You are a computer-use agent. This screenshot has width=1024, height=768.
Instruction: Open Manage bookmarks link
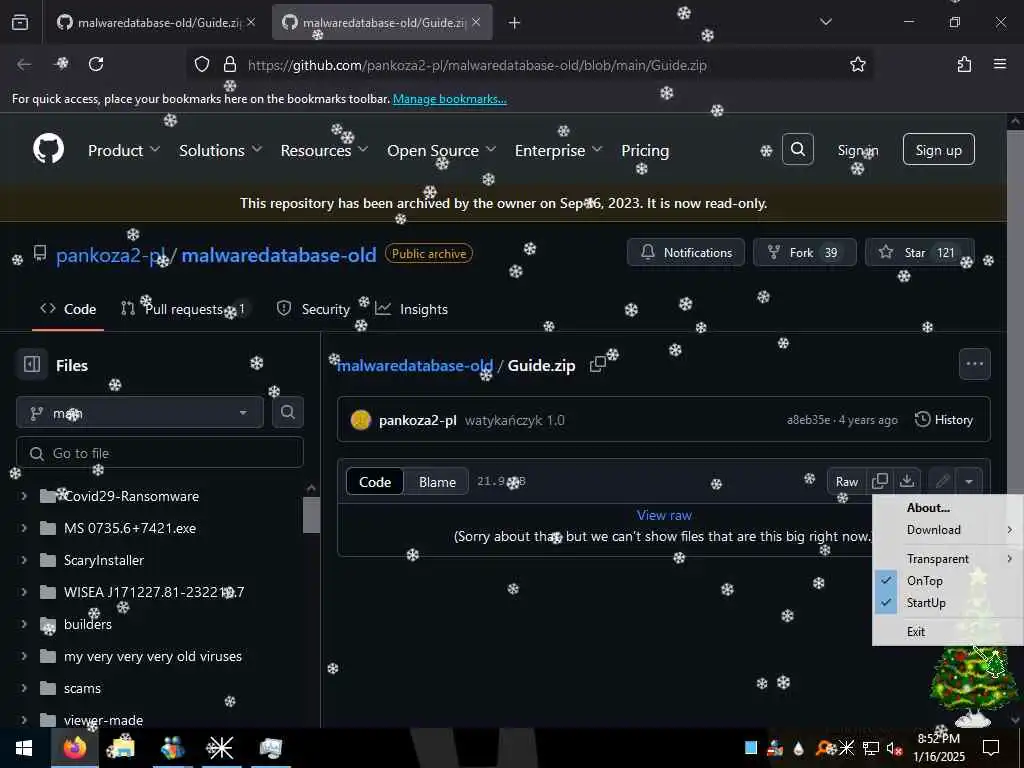click(x=449, y=99)
